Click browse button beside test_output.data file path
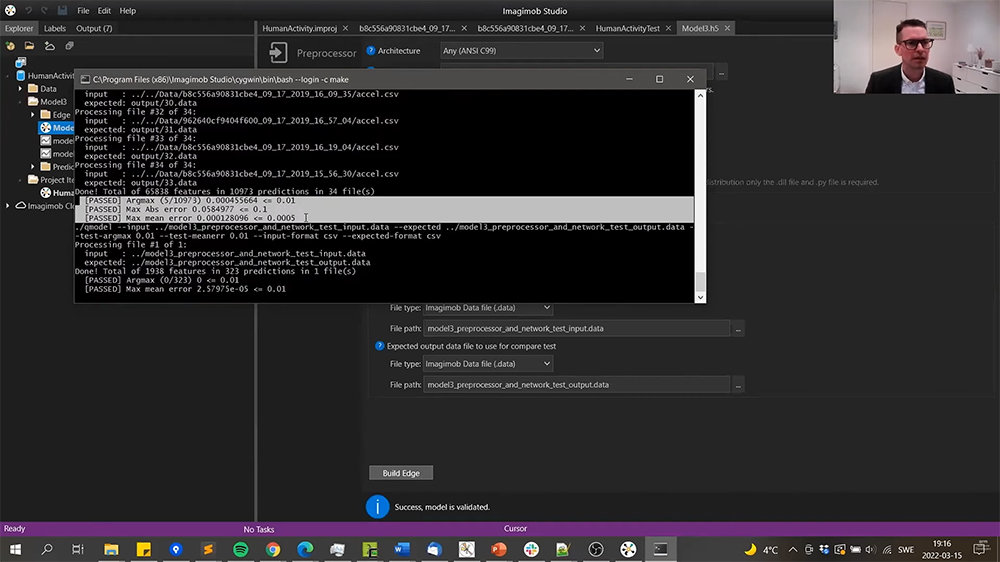 pos(738,385)
